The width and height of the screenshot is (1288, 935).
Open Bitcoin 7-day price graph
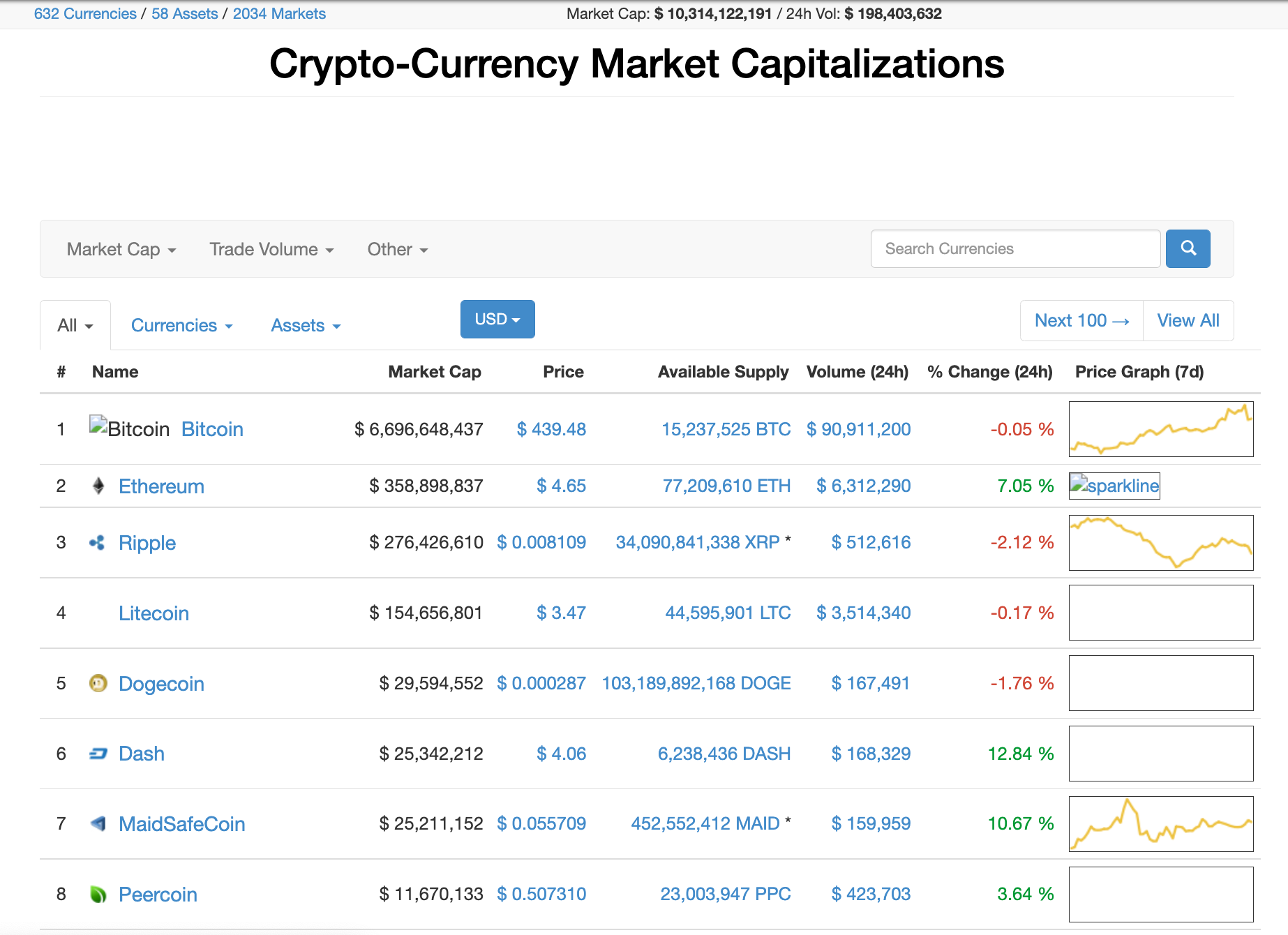[1161, 429]
